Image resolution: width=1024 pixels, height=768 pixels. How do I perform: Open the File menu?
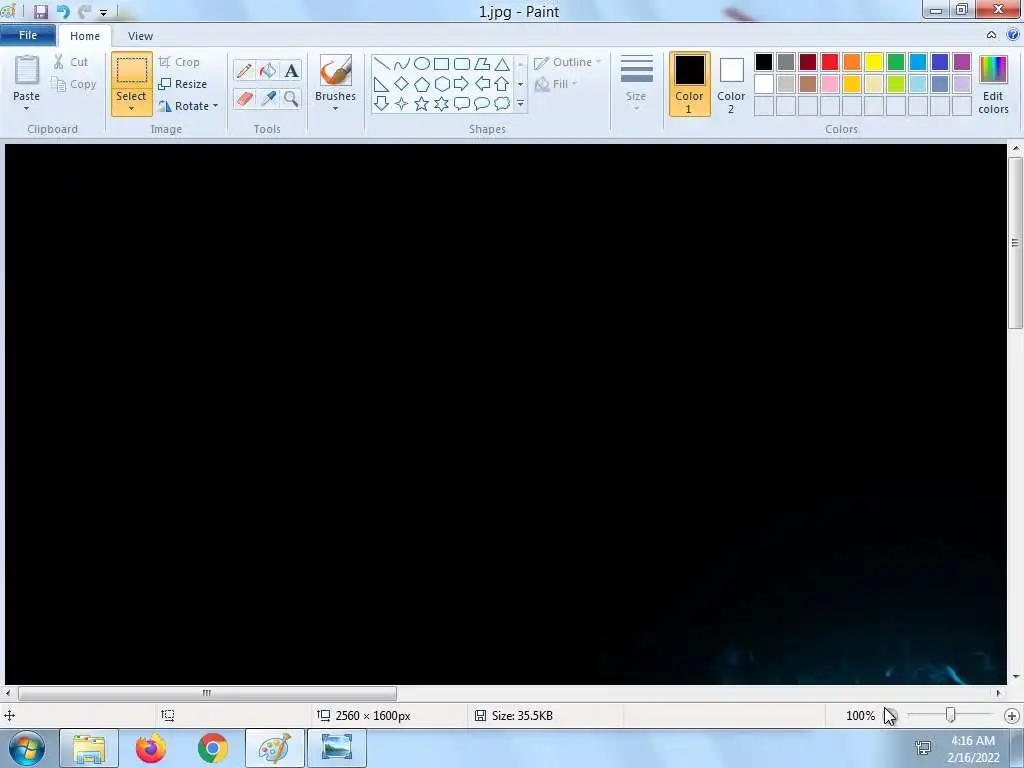click(x=27, y=35)
